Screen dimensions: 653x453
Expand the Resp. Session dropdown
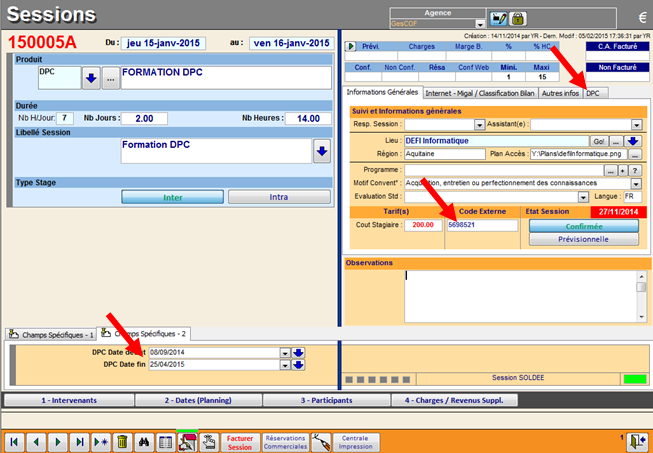(x=479, y=125)
